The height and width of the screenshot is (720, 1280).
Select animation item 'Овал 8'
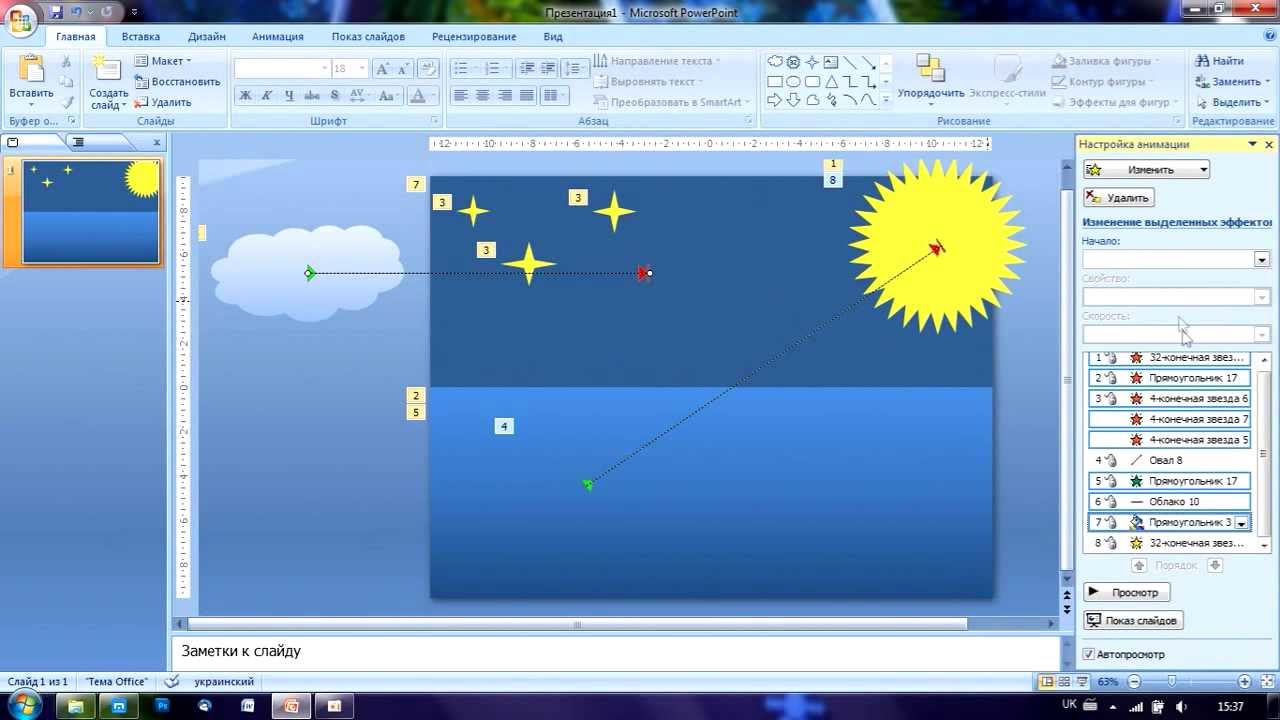tap(1169, 461)
